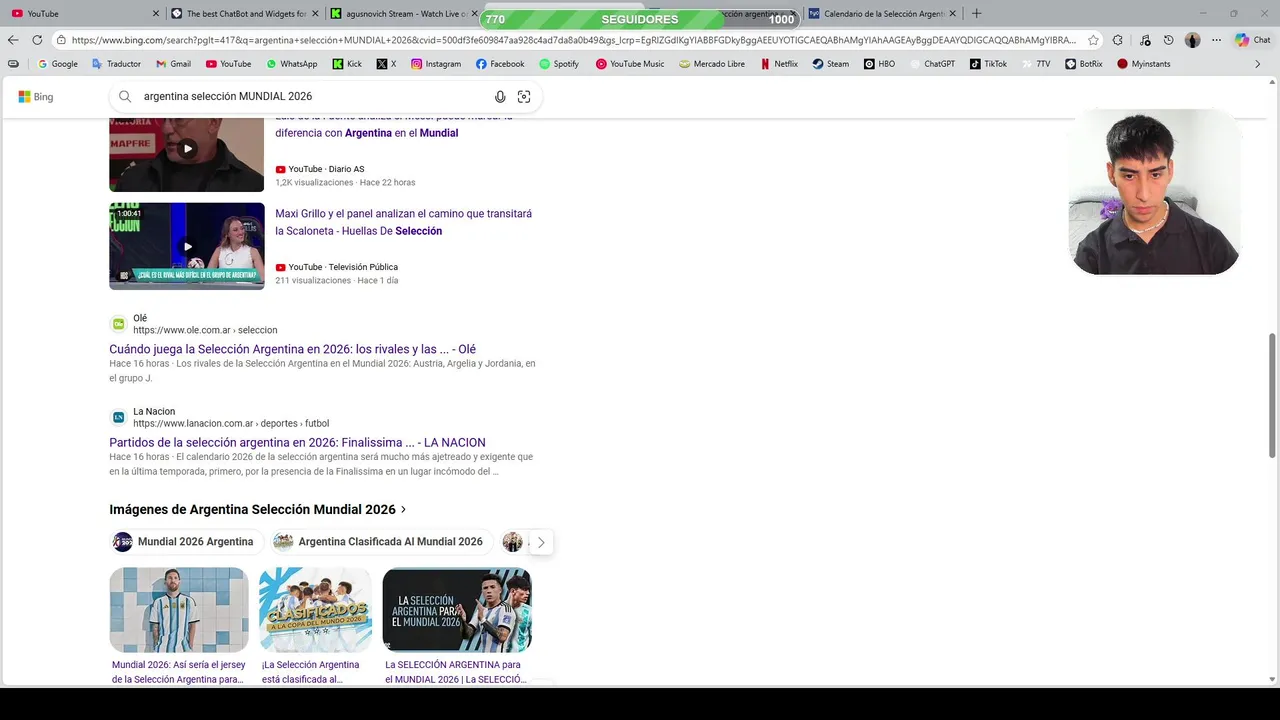Click www.ole.com.ar seleccion URL text
Viewport: 1280px width, 720px height.
pos(205,330)
